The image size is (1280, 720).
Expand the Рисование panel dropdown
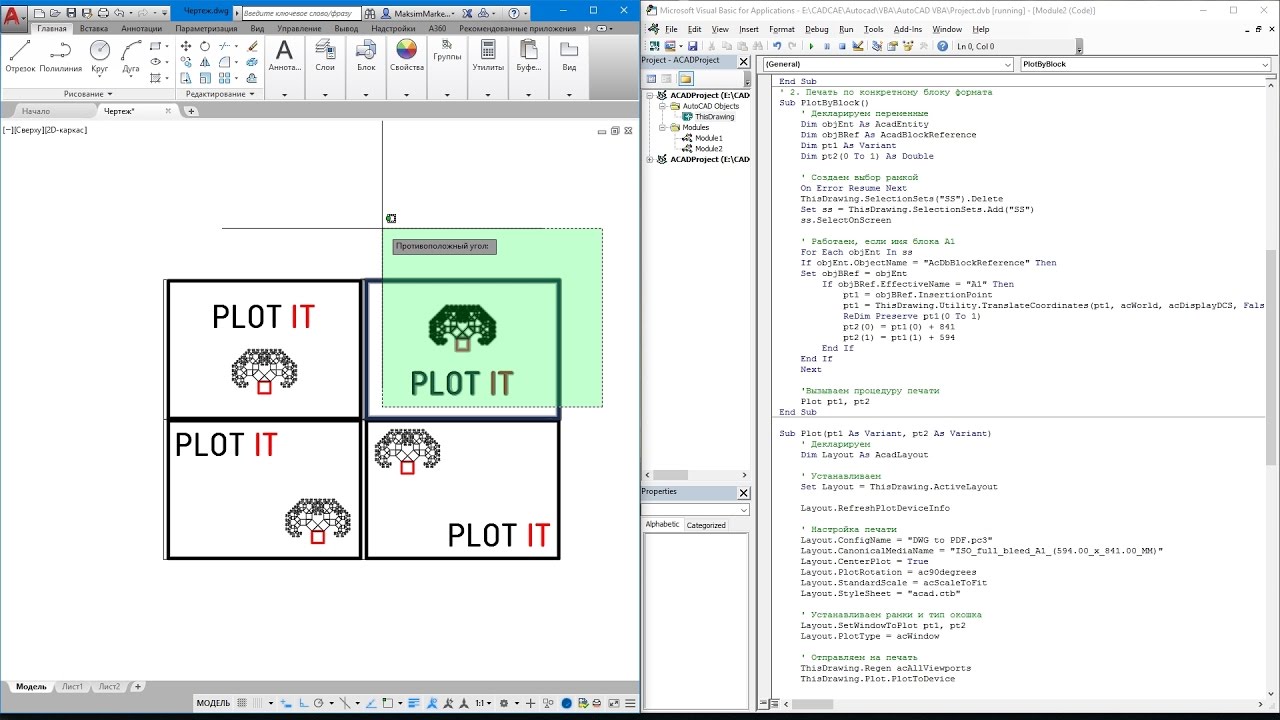(x=88, y=94)
